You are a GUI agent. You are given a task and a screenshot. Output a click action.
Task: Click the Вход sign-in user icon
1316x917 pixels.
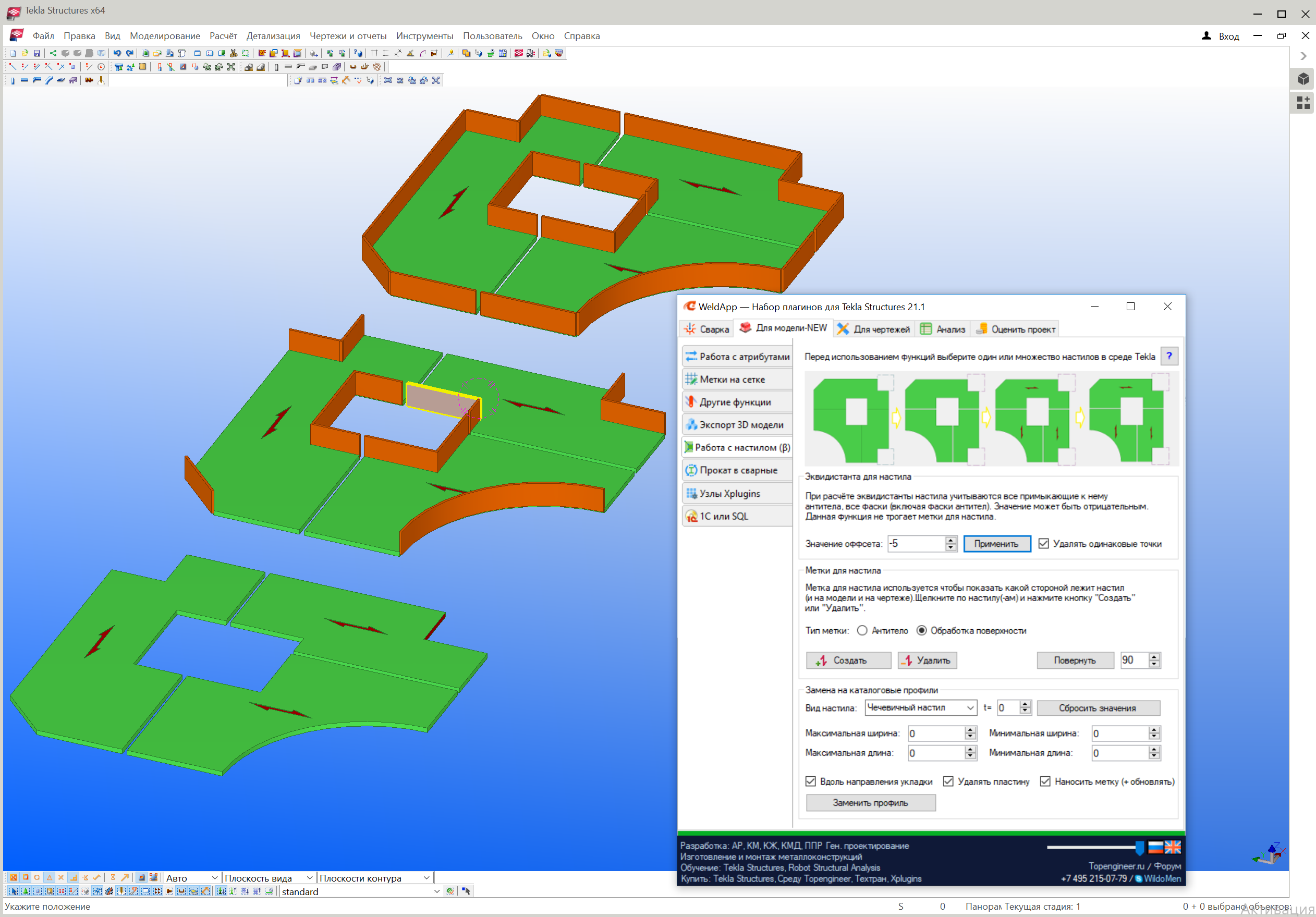pyautogui.click(x=1207, y=35)
